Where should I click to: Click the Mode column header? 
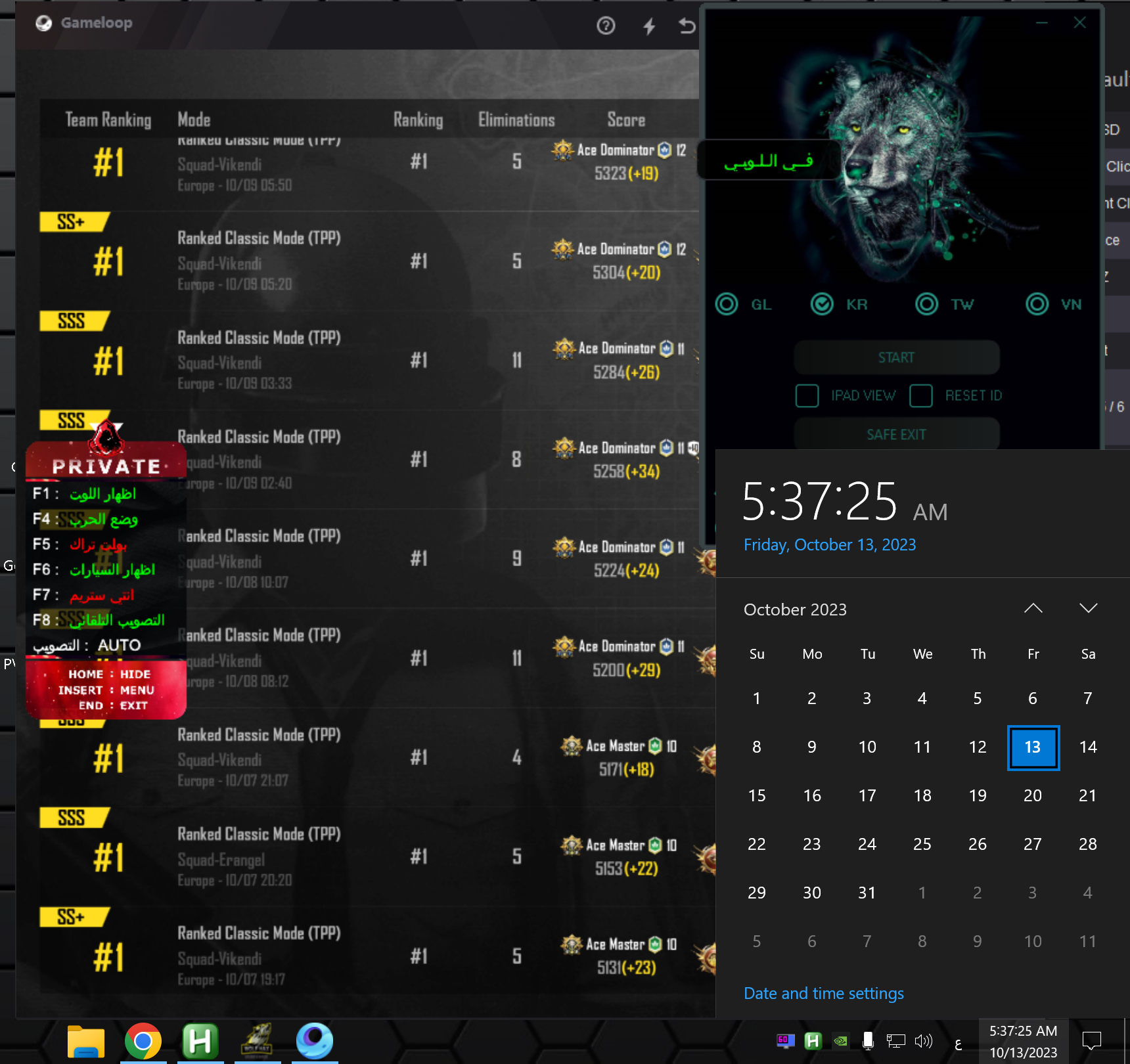[x=194, y=120]
